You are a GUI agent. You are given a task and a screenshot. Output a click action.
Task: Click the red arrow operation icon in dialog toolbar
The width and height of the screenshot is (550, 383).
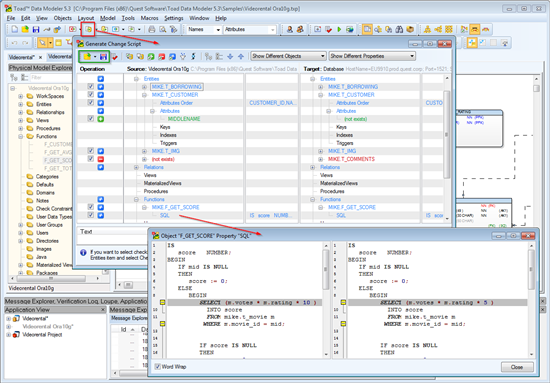click(162, 56)
